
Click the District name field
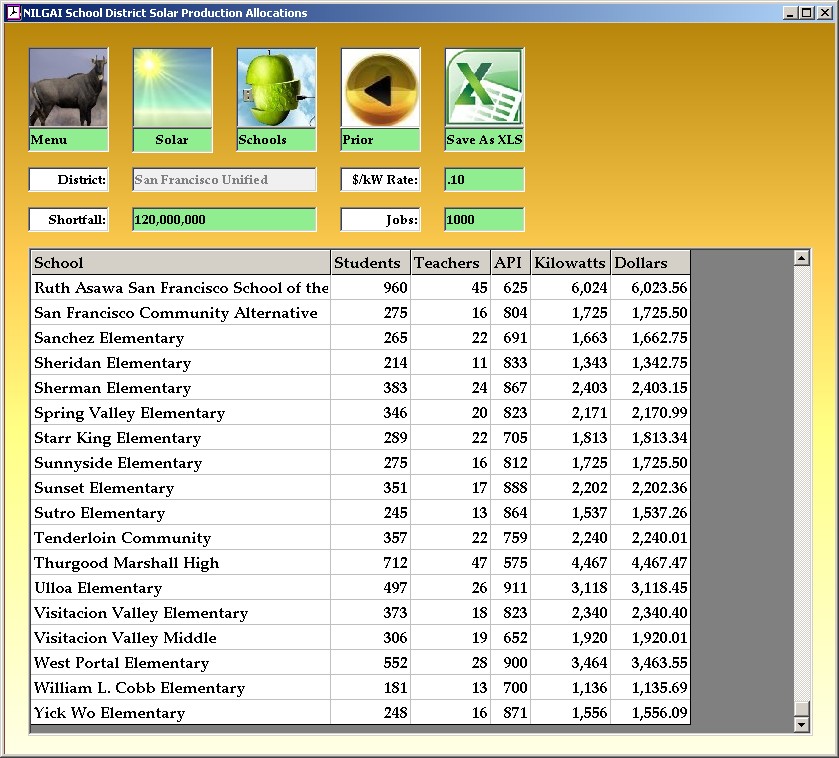224,180
